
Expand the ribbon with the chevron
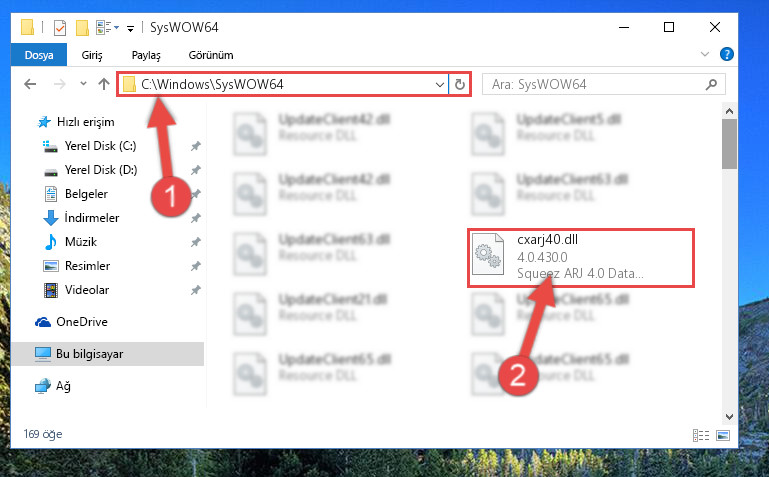705,54
